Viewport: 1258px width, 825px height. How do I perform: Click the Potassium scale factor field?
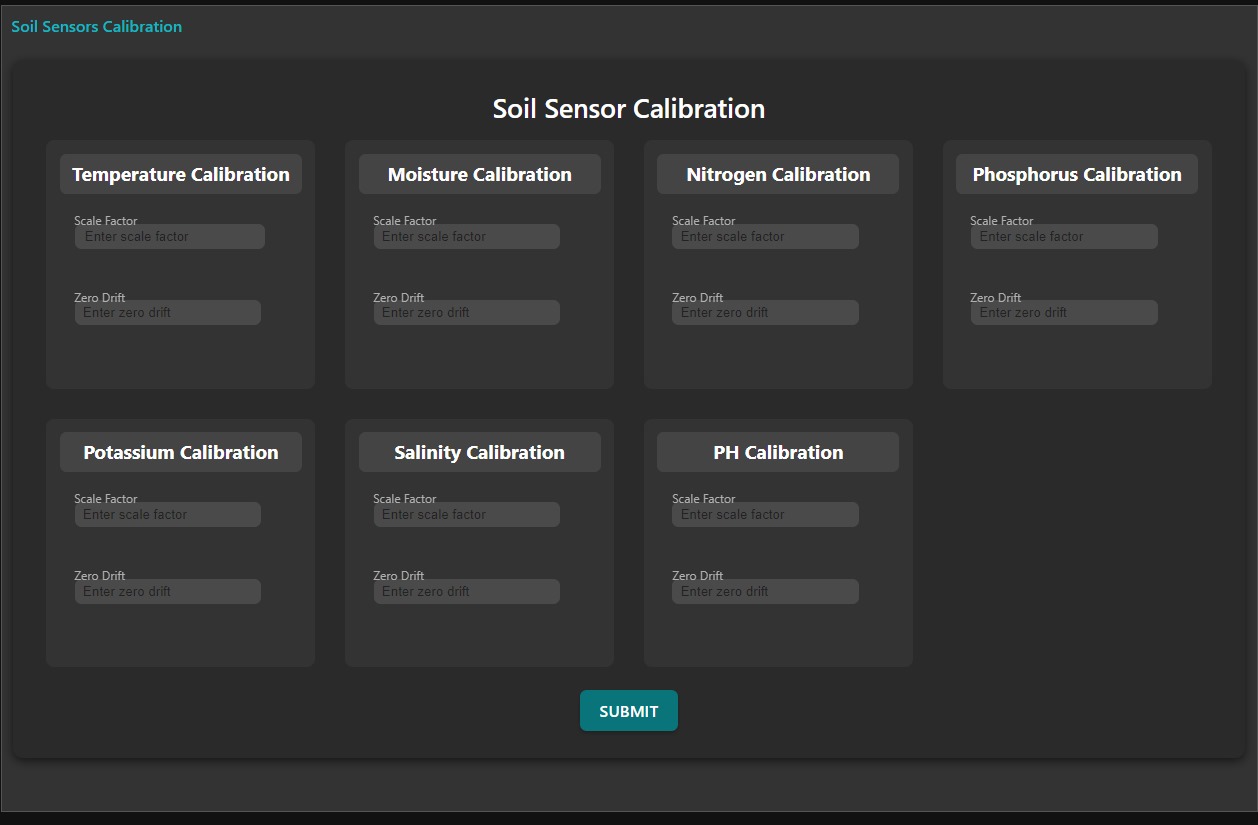(166, 514)
